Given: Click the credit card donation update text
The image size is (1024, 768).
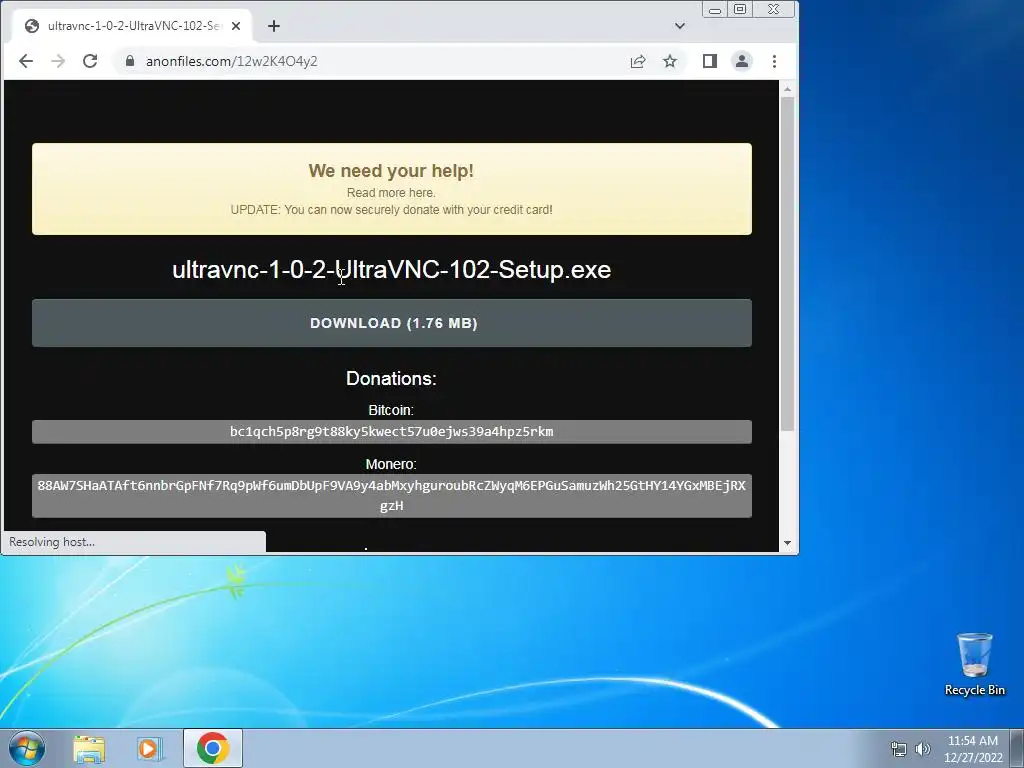Looking at the screenshot, I should pos(391,210).
